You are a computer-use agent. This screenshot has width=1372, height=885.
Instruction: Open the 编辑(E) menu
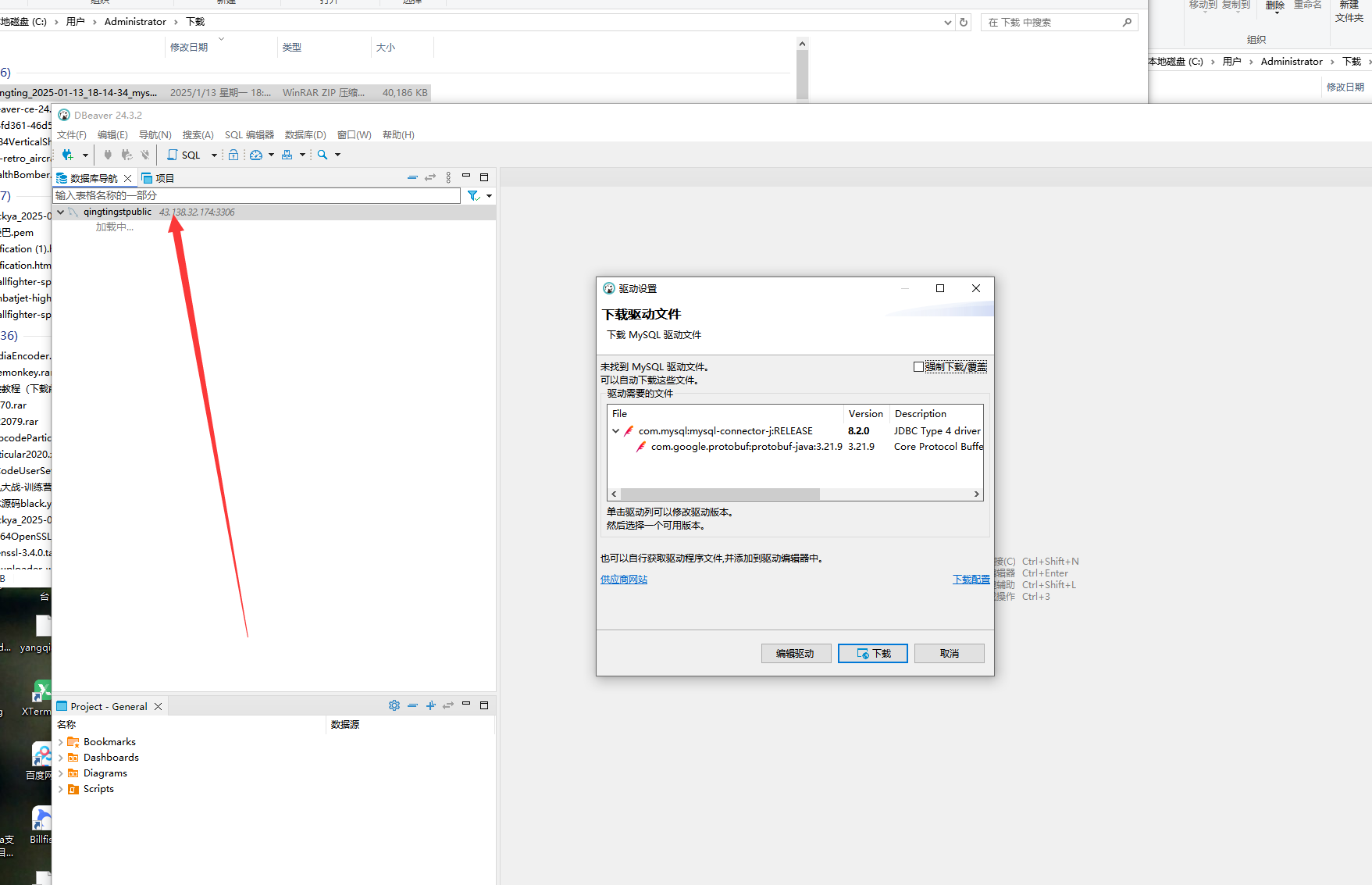(112, 135)
